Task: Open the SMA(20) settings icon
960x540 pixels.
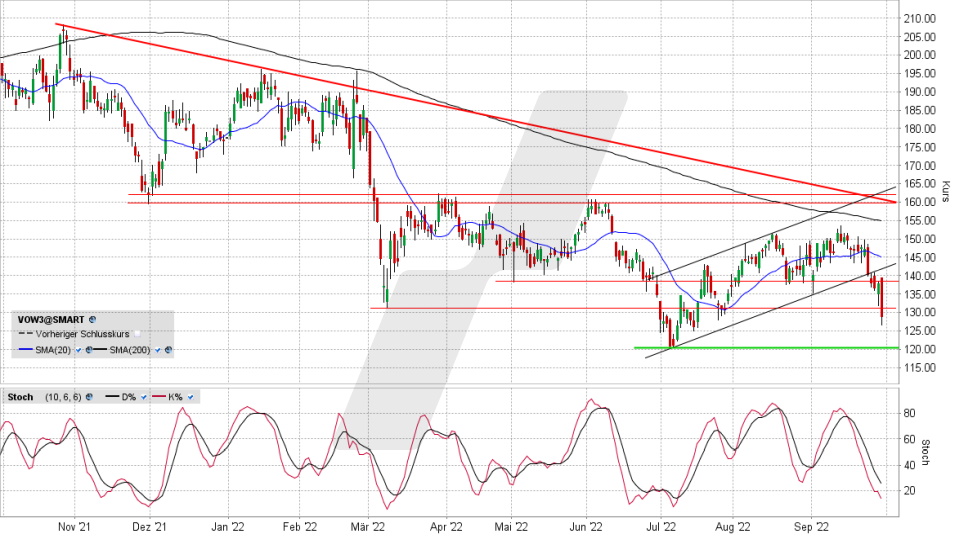Action: [x=89, y=350]
